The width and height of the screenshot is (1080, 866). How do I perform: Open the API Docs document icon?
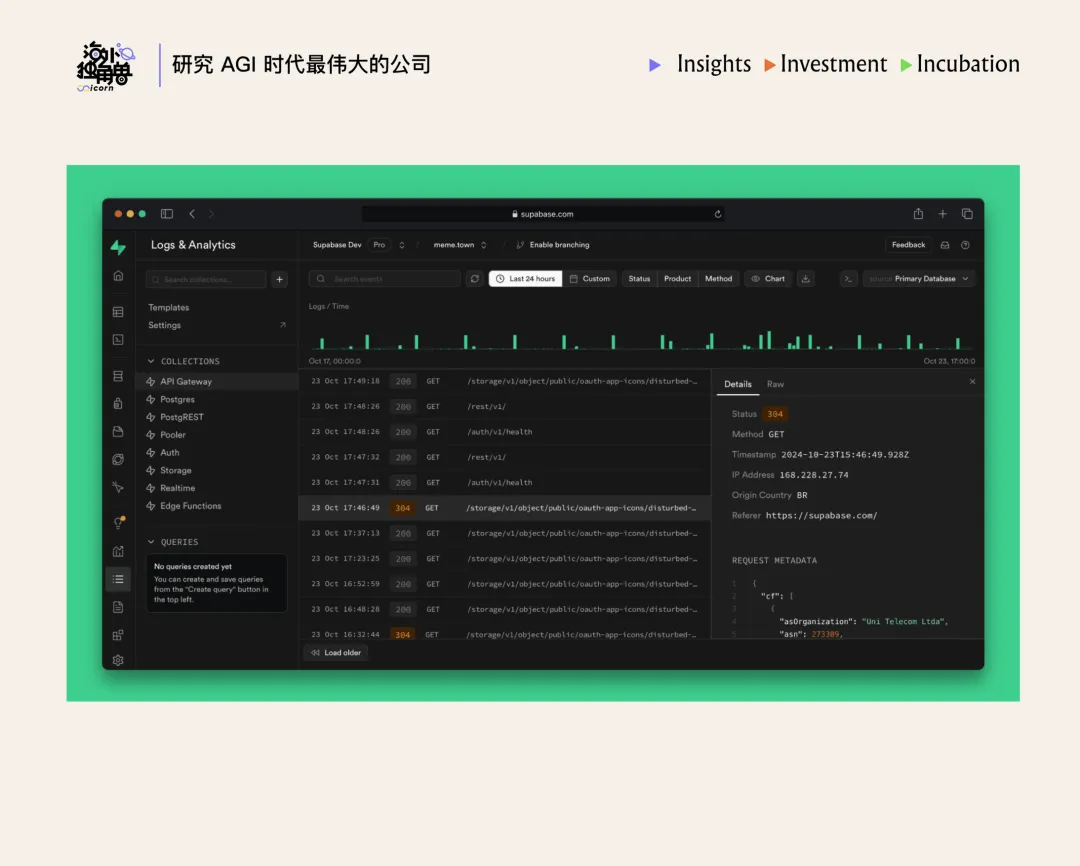click(x=118, y=607)
